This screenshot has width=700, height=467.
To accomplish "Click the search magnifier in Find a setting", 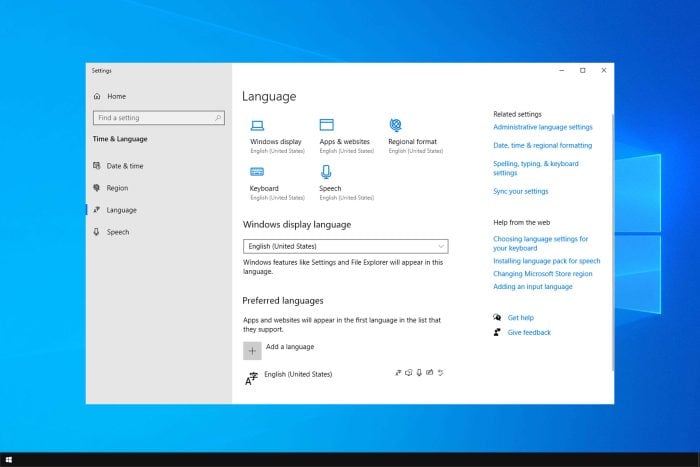I will [218, 118].
